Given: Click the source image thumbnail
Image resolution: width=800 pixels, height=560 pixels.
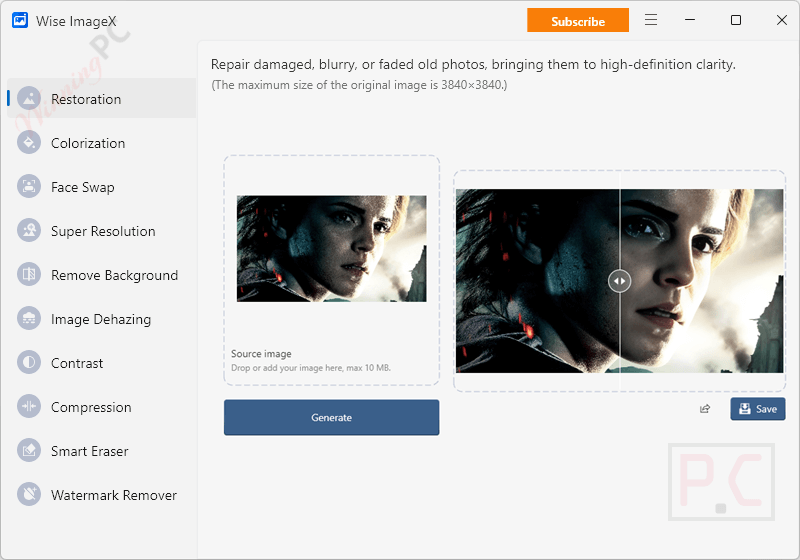Looking at the screenshot, I should pyautogui.click(x=332, y=248).
